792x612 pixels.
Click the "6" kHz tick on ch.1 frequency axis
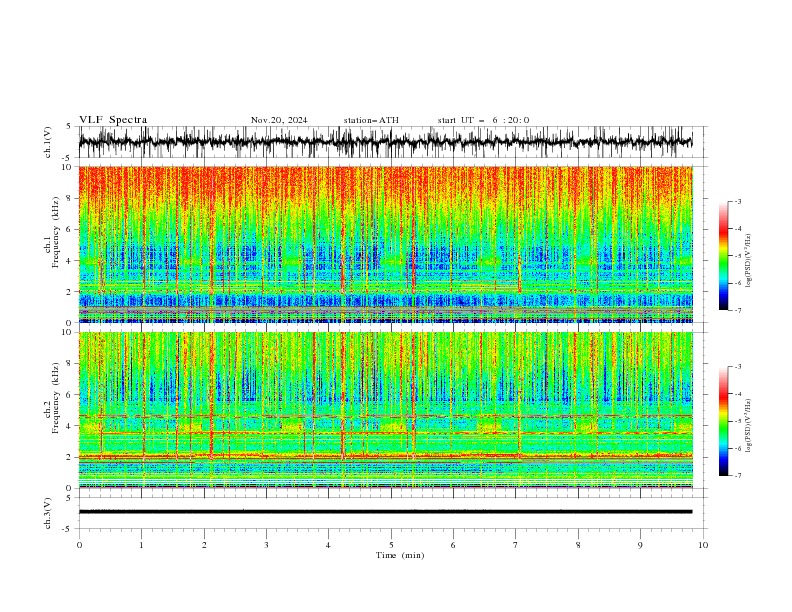[x=69, y=229]
